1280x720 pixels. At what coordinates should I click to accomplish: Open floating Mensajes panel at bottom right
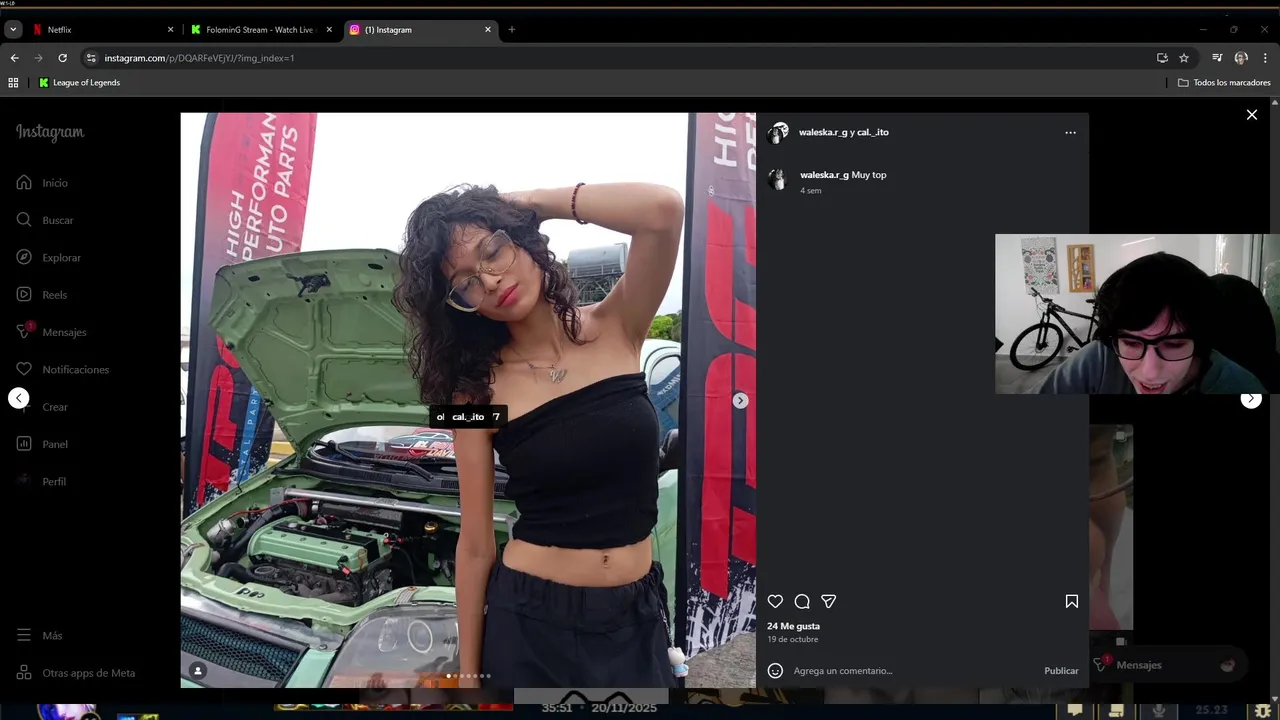[1165, 665]
